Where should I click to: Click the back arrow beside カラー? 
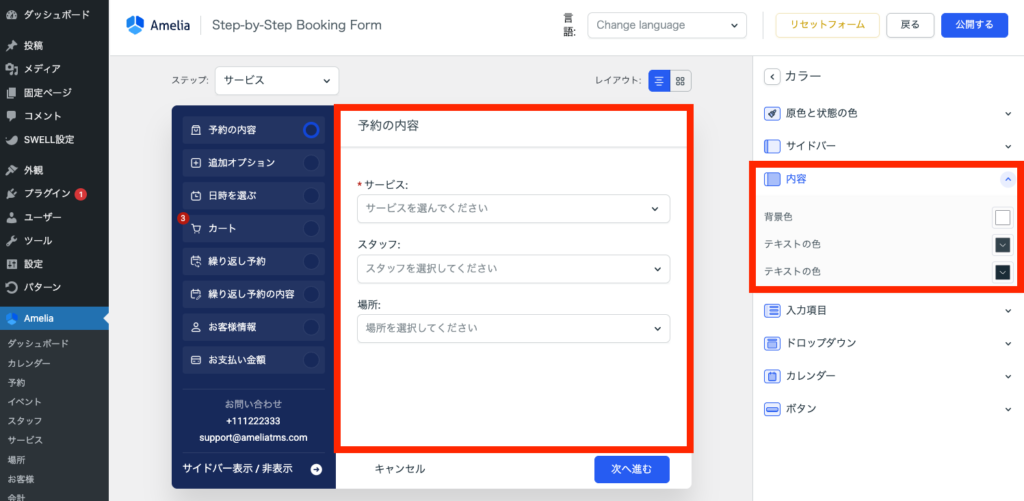[x=772, y=76]
